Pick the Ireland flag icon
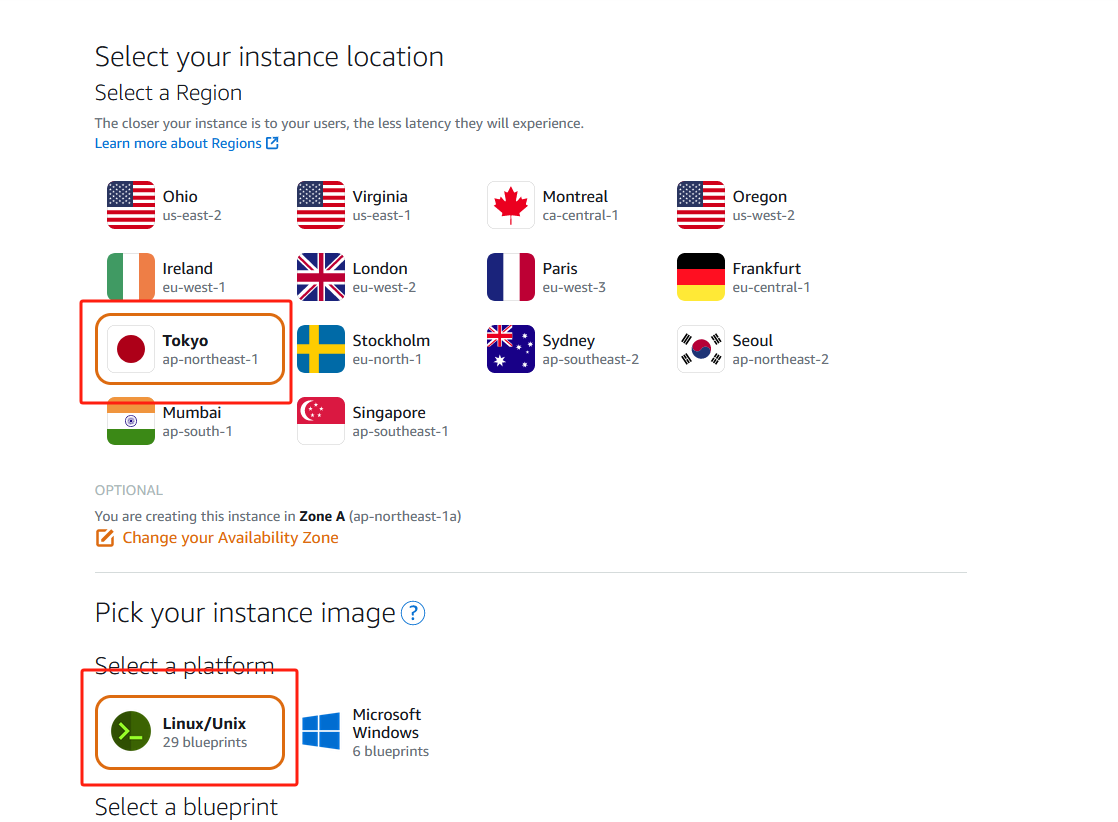Image resolution: width=1118 pixels, height=822 pixels. click(130, 277)
